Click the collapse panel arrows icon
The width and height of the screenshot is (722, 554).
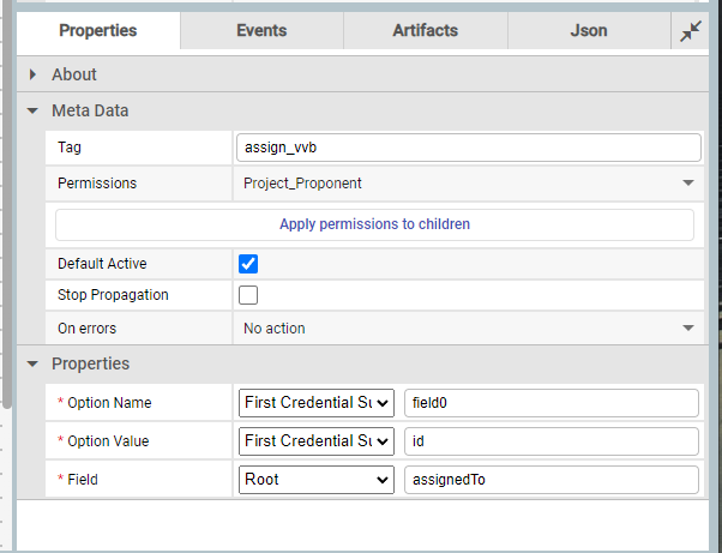[690, 32]
